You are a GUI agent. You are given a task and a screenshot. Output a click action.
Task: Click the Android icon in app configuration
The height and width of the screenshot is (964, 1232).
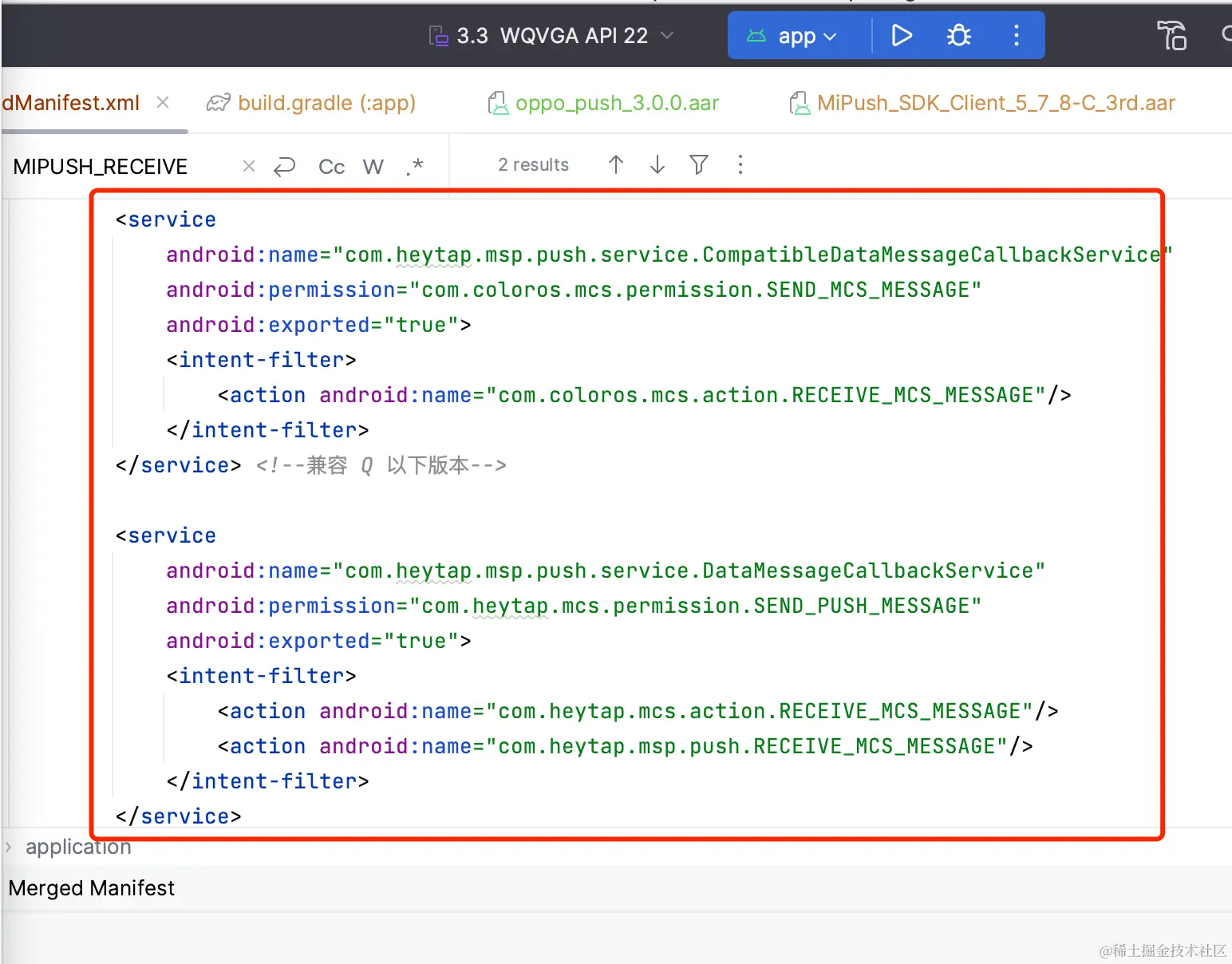756,36
